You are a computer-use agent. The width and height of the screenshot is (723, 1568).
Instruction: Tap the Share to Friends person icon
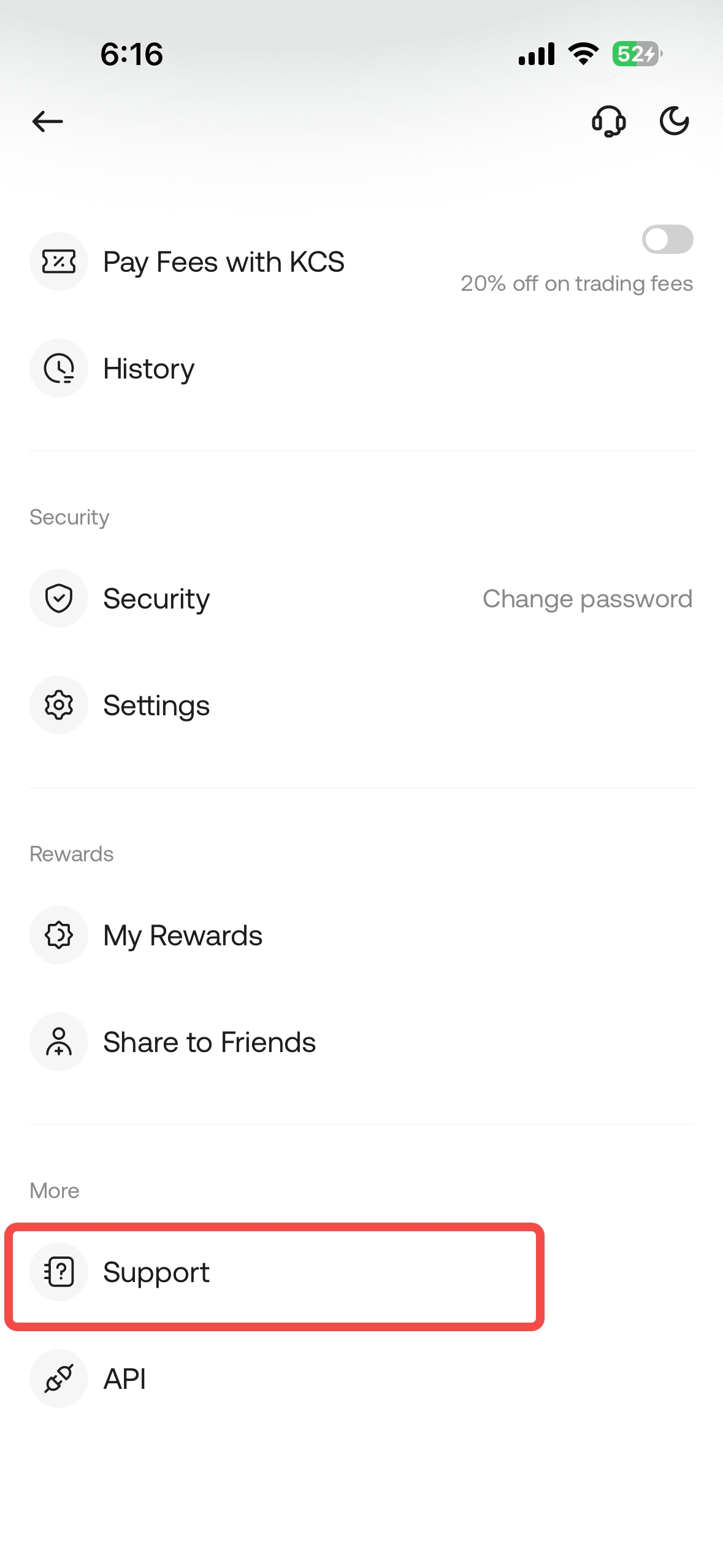[x=59, y=1042]
